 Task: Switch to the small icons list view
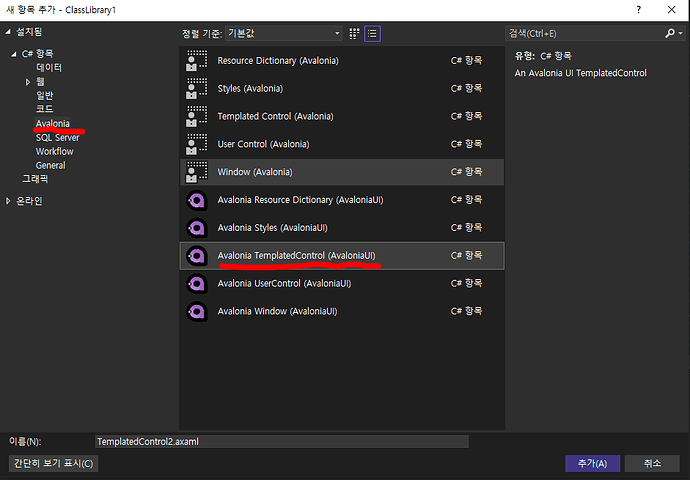point(372,34)
